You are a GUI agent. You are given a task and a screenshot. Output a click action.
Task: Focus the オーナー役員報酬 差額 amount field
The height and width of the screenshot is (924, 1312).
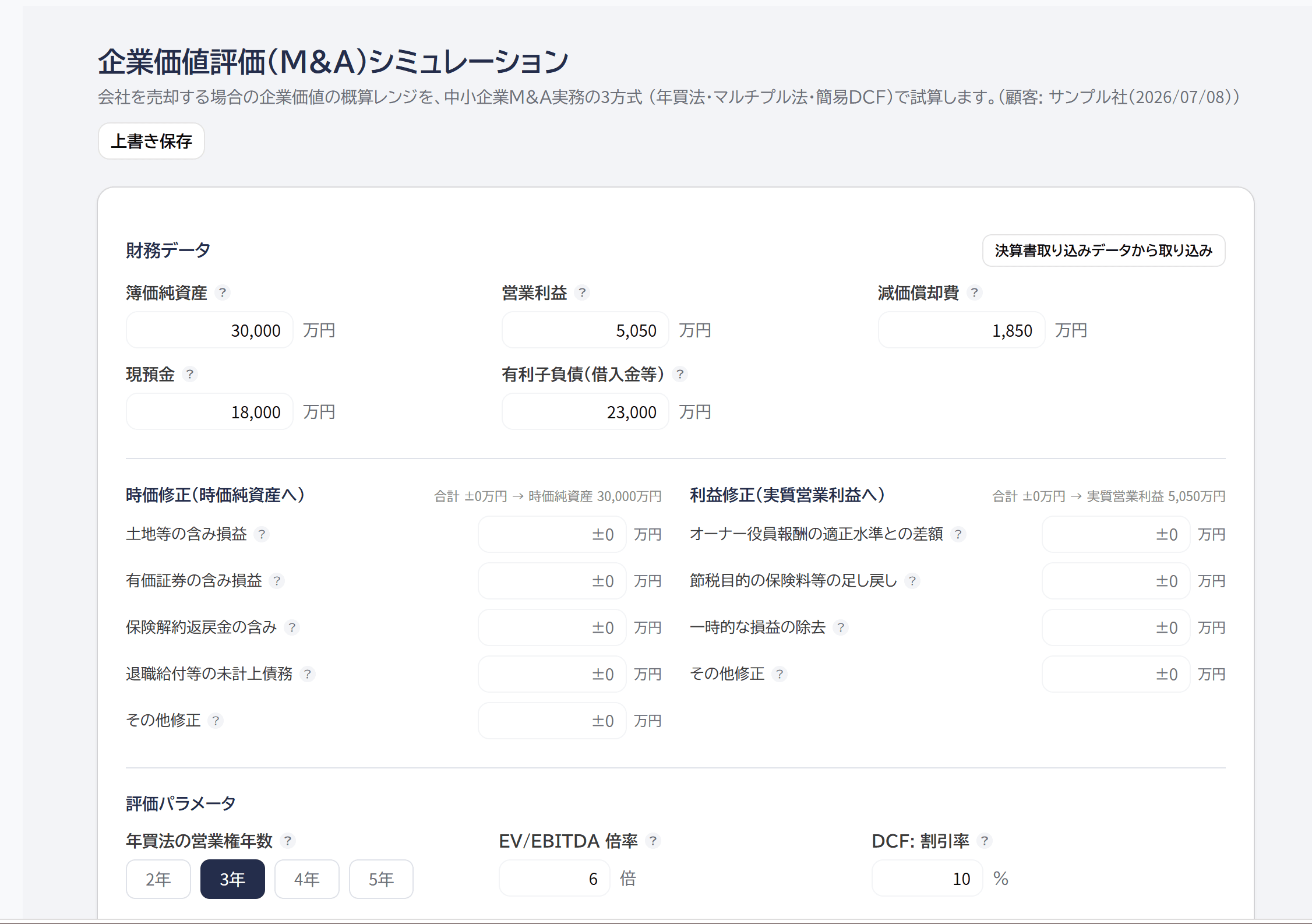(x=1116, y=534)
